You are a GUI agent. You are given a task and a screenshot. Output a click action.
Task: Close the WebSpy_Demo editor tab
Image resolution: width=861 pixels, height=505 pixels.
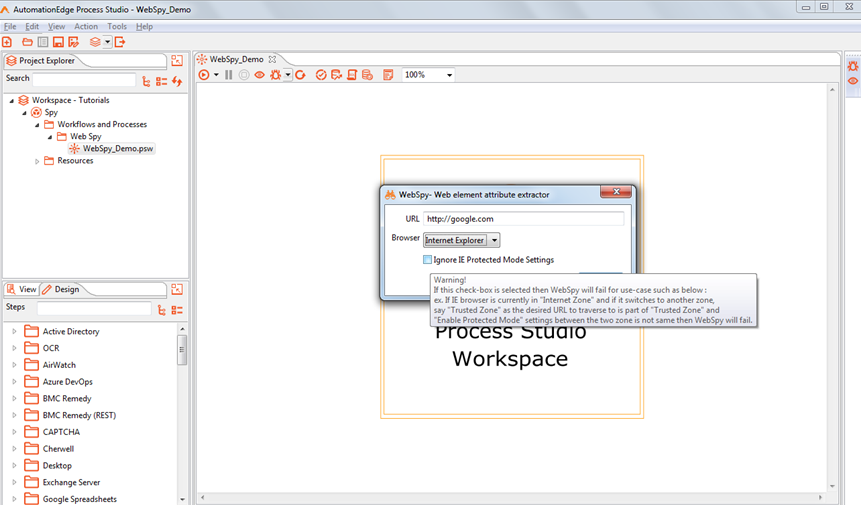pyautogui.click(x=272, y=59)
